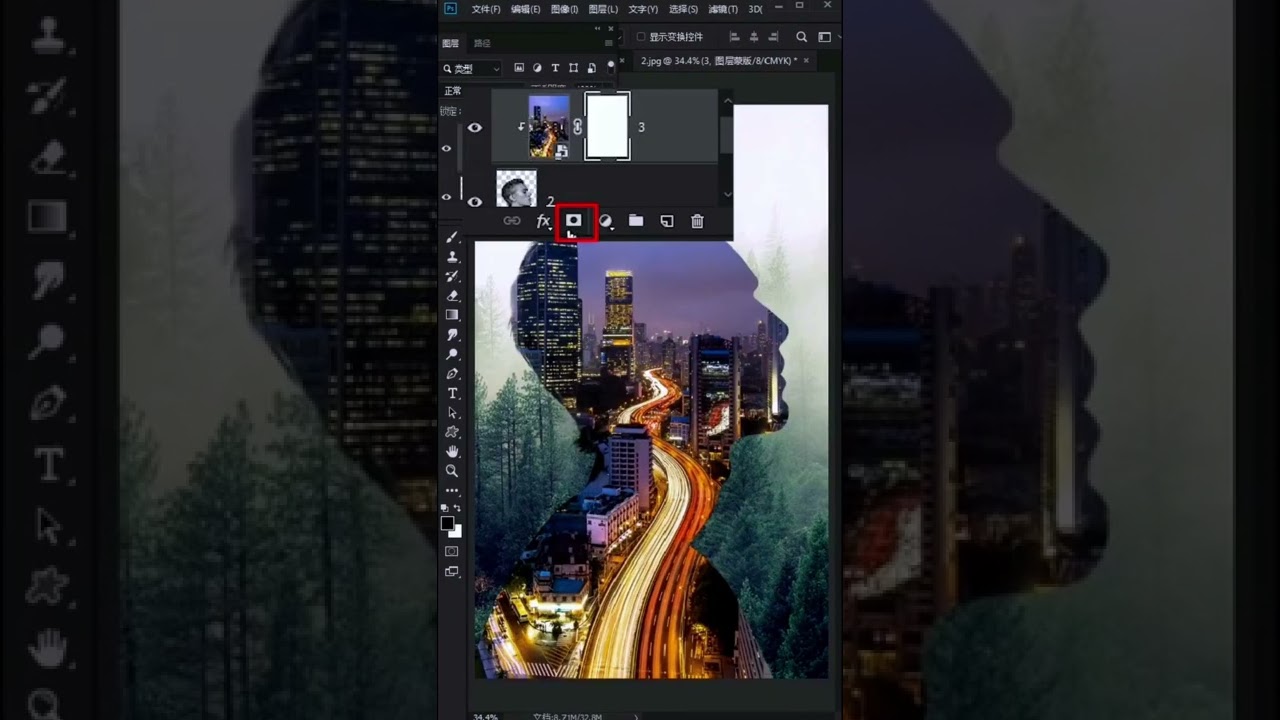Create a new layer icon
This screenshot has height=720, width=1280.
coord(667,221)
